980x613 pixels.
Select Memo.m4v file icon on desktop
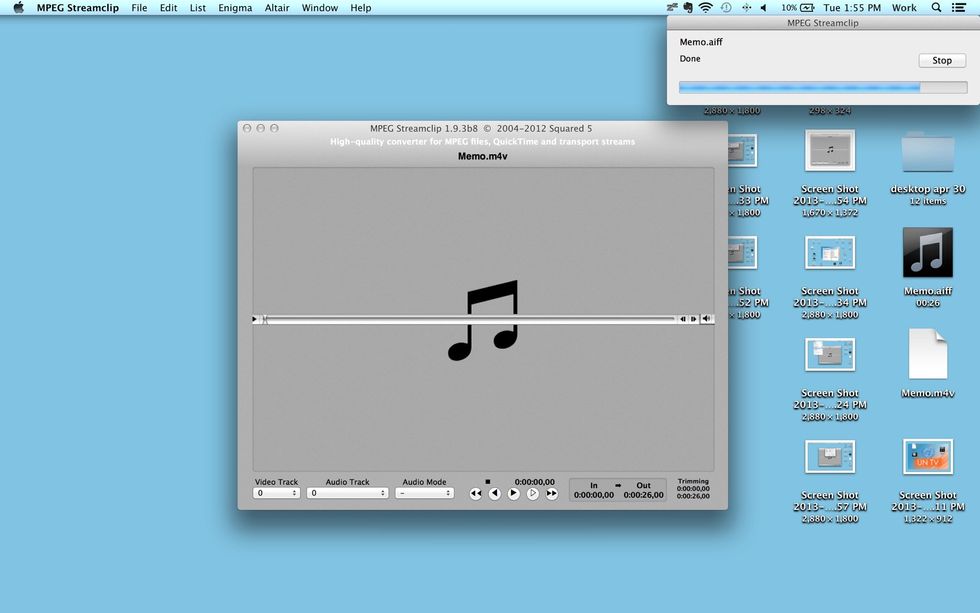[x=928, y=354]
